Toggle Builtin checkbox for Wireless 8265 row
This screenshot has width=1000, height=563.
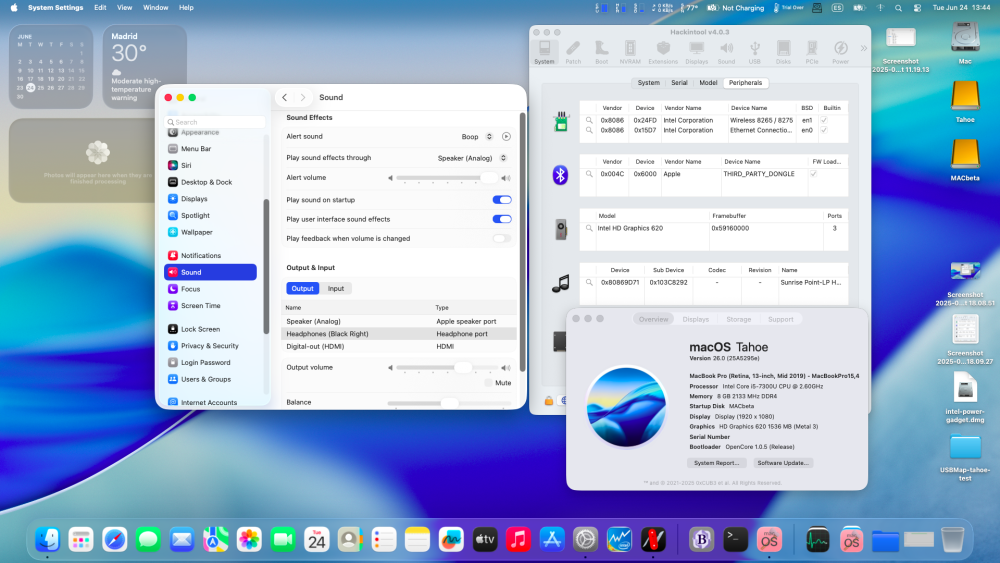(824, 120)
